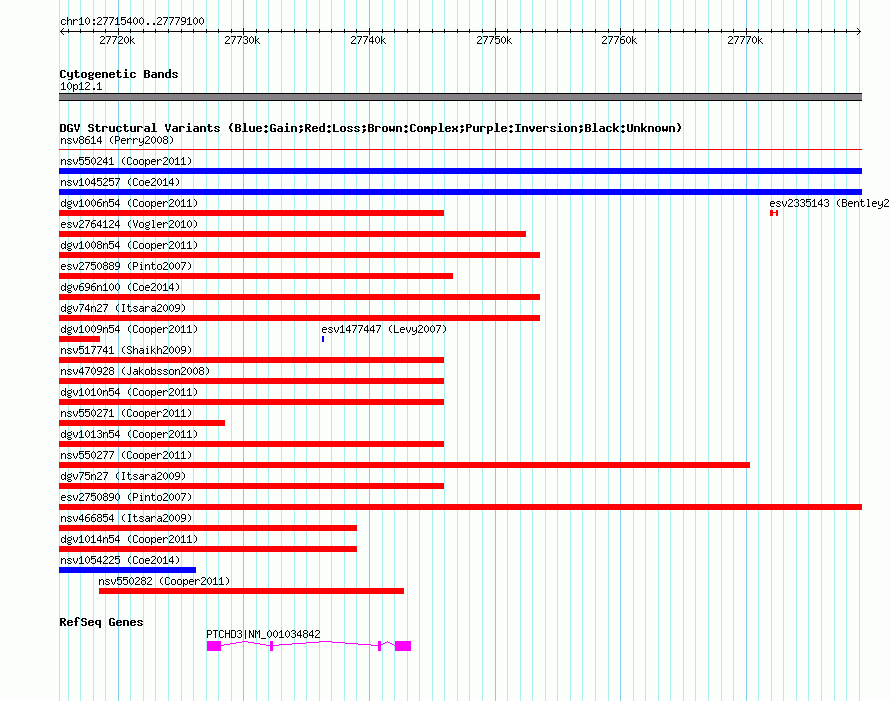
Task: Select the dgv1010n54 (Cooper2011) label
Action: 129,392
